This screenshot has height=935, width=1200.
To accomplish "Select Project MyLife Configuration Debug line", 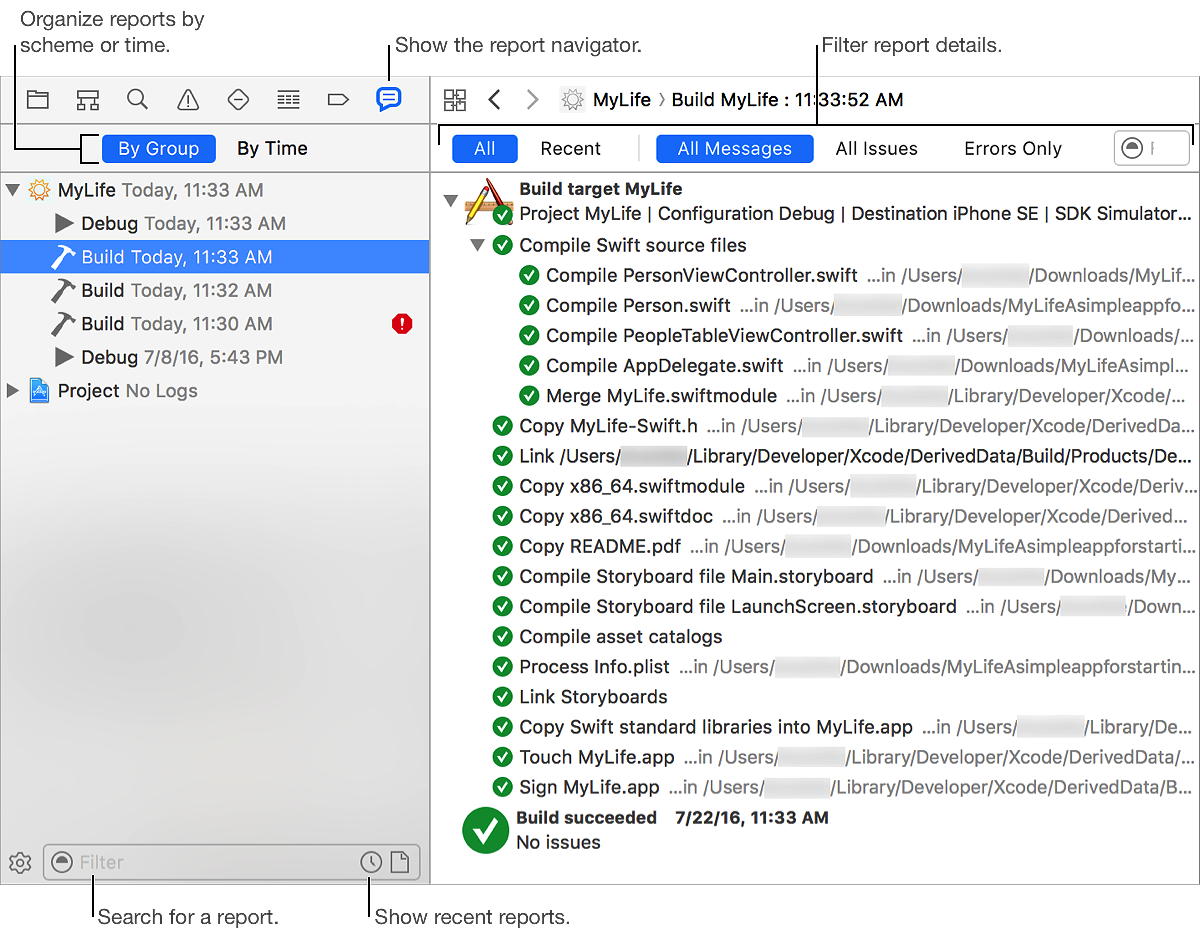I will 856,214.
